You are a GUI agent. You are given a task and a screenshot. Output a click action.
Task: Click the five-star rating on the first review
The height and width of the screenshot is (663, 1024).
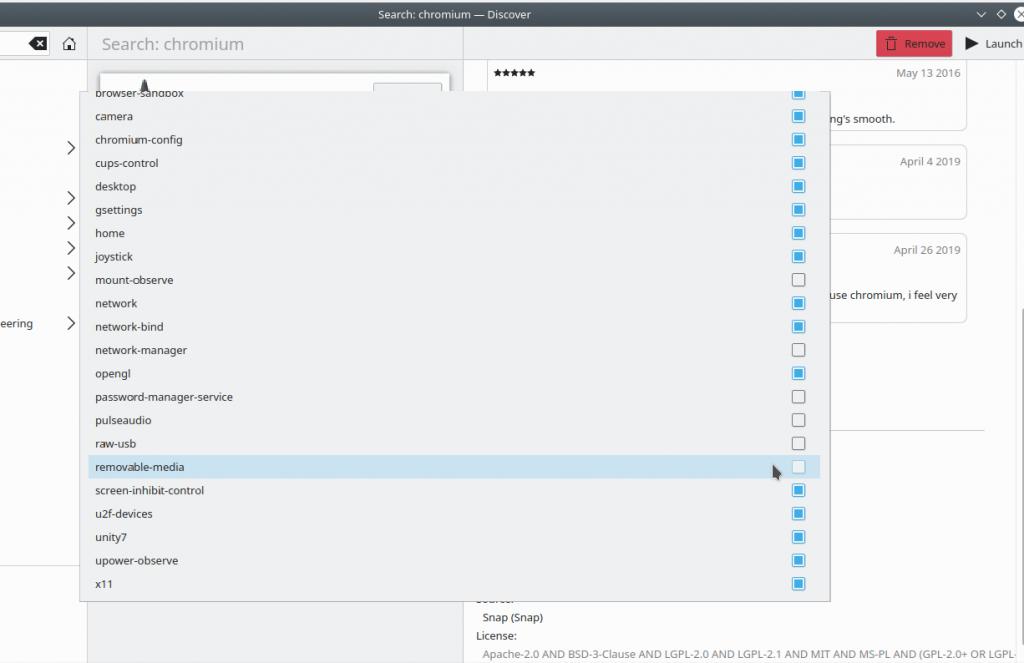point(515,73)
